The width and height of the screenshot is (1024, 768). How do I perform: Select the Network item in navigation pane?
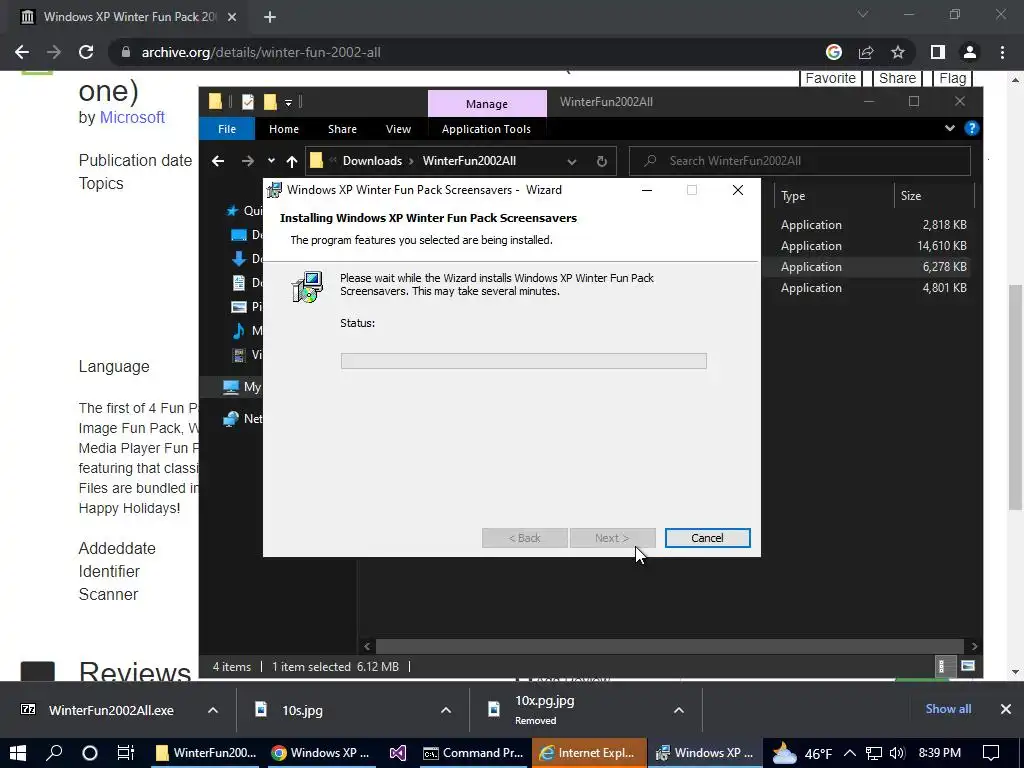(244, 419)
